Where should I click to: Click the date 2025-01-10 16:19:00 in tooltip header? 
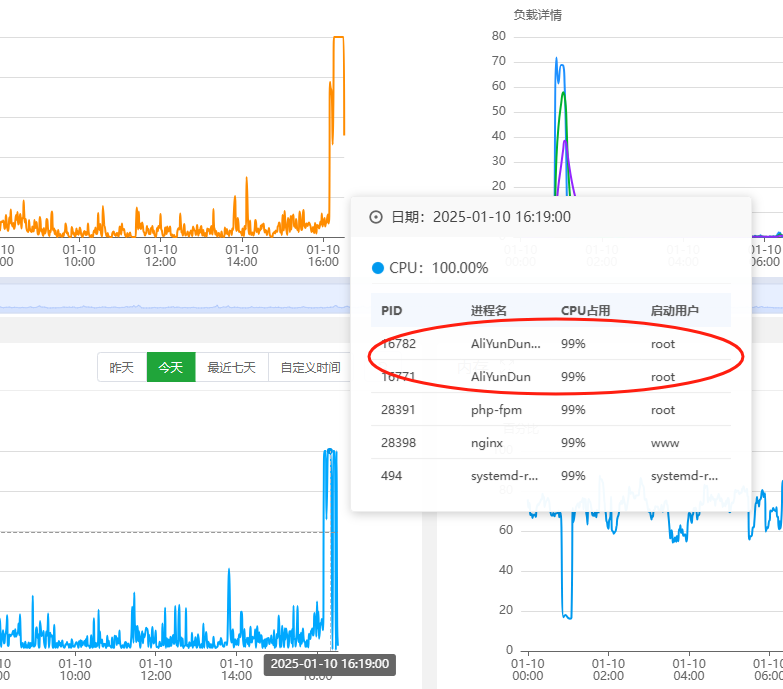[502, 217]
